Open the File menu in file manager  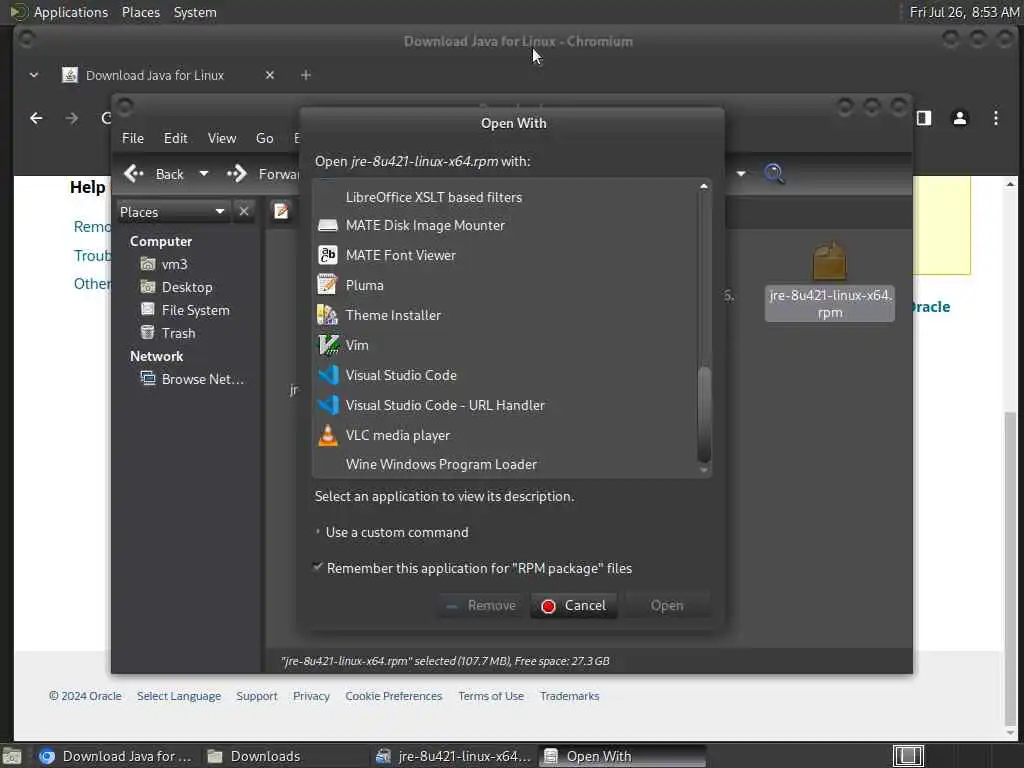pos(133,138)
